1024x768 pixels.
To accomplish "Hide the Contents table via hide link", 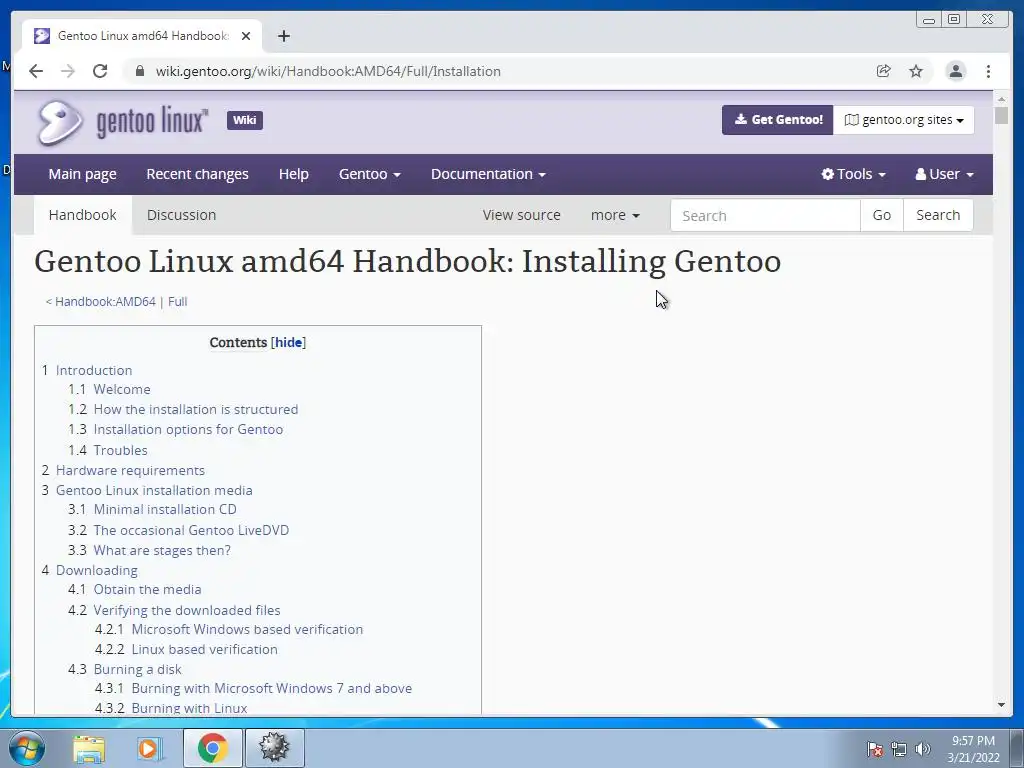I will pyautogui.click(x=288, y=342).
